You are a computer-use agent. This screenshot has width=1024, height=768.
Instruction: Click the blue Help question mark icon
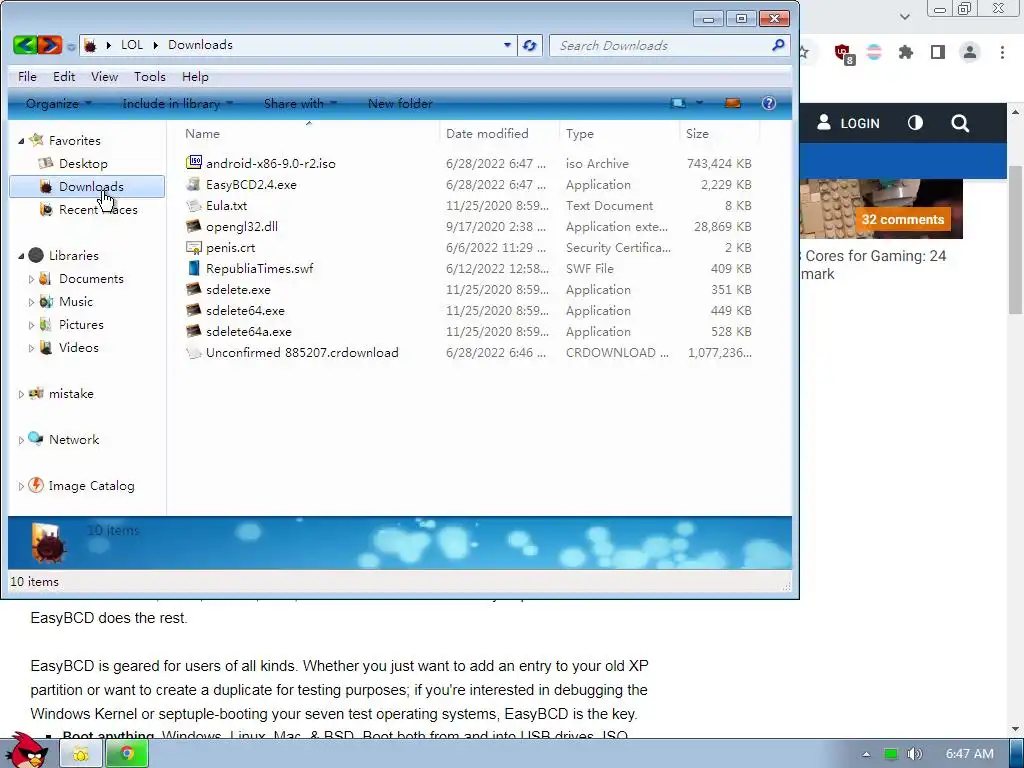click(x=769, y=103)
